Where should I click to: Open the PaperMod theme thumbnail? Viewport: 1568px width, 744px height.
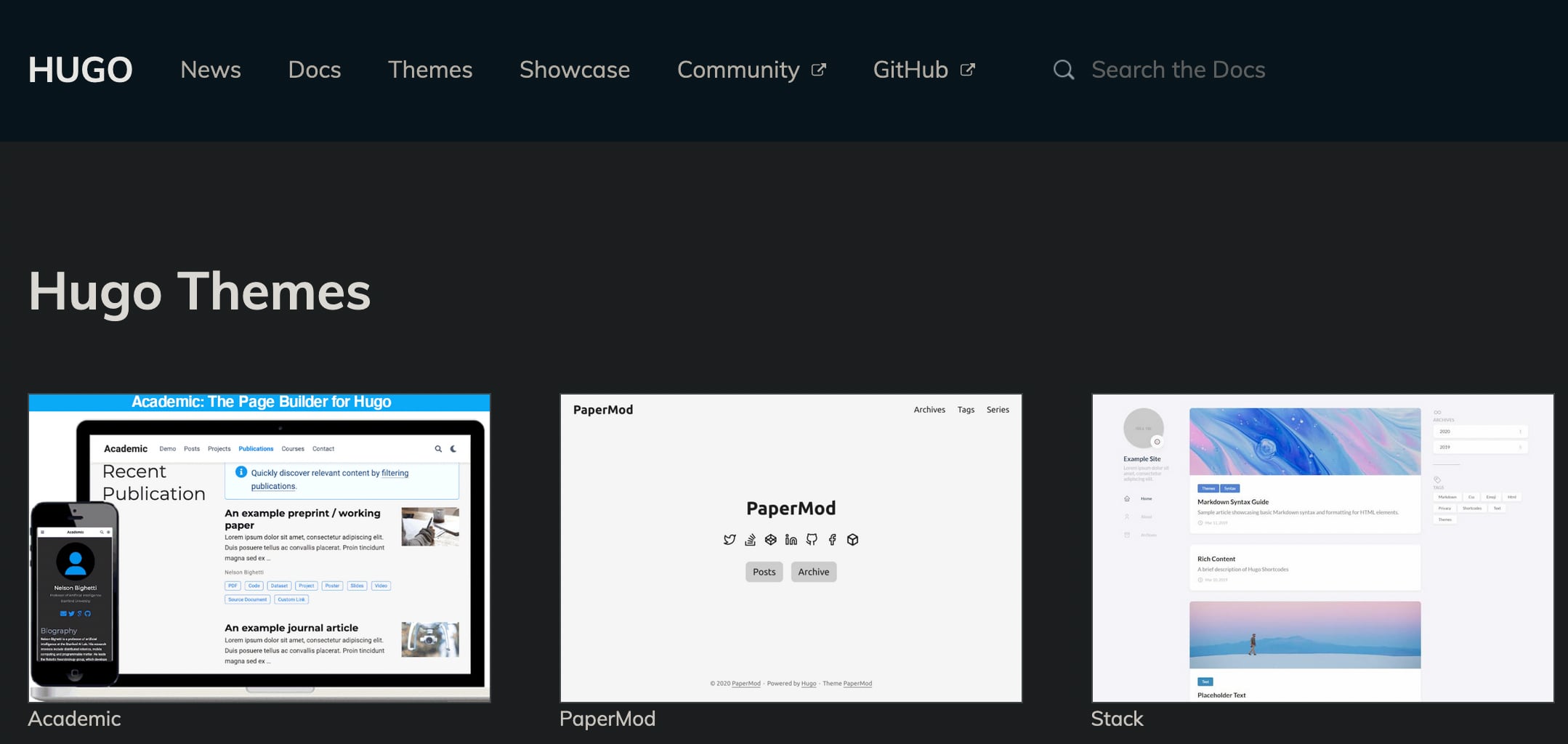pos(791,548)
